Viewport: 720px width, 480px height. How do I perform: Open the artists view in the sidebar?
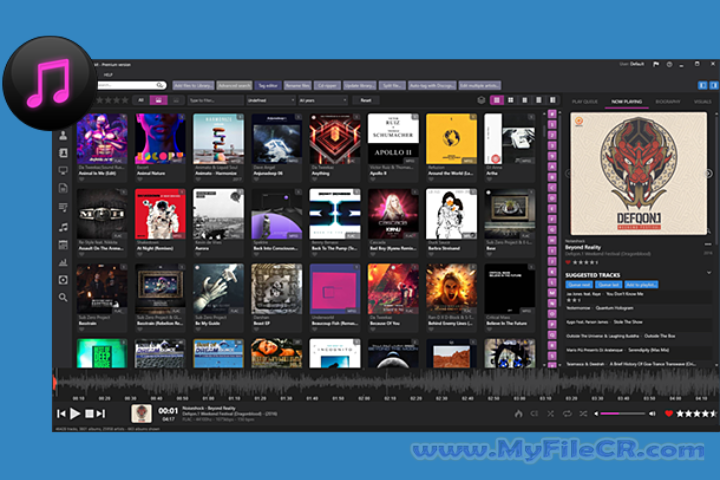(63, 136)
